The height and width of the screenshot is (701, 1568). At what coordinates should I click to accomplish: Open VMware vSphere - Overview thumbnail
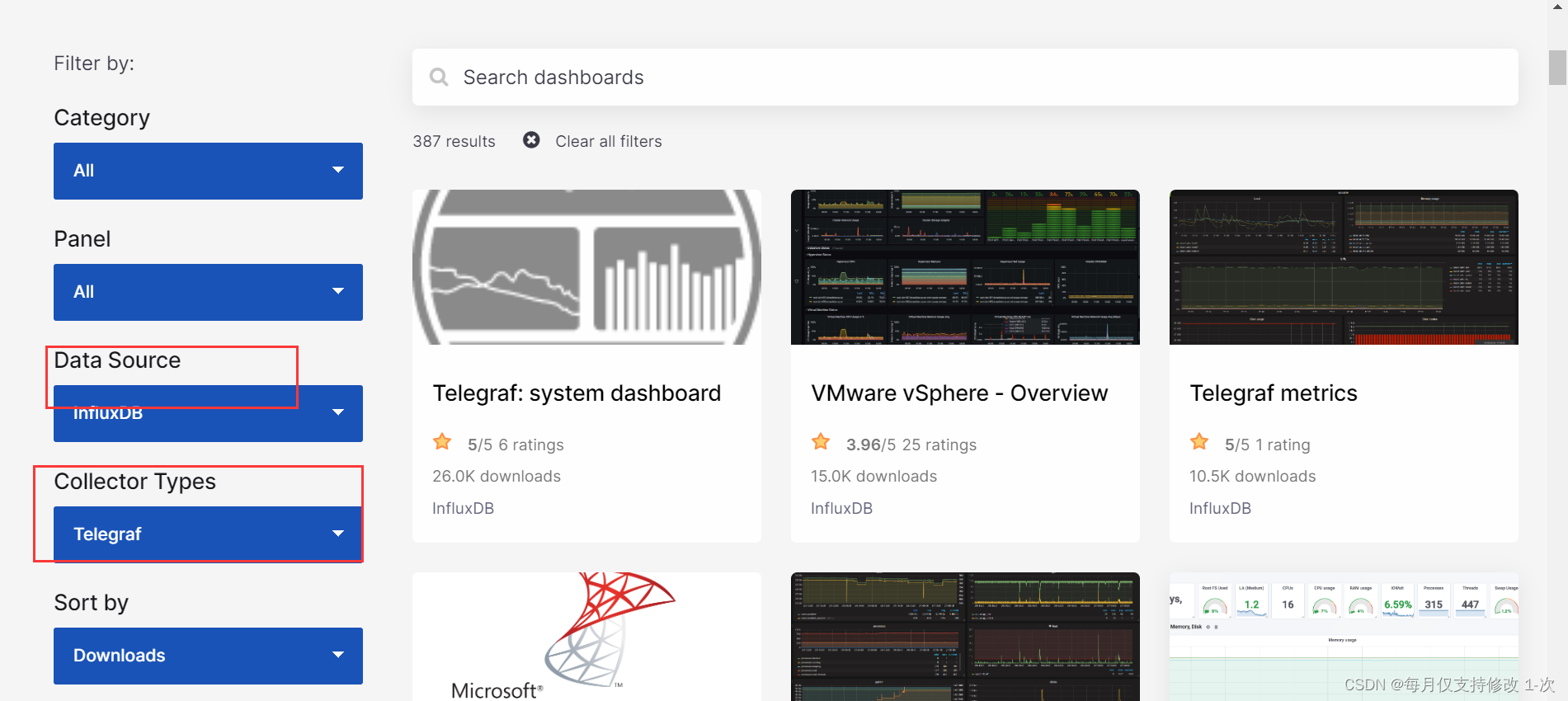click(x=965, y=267)
